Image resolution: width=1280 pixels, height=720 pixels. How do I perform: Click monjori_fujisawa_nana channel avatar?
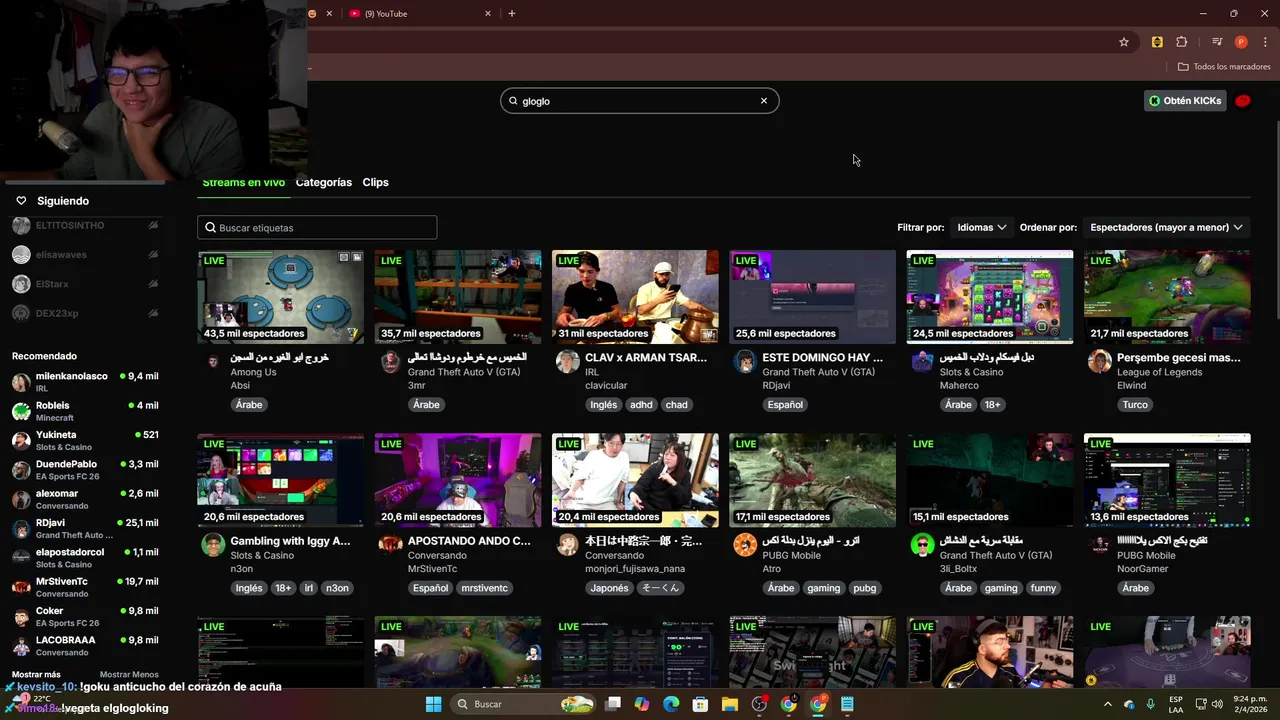click(568, 545)
